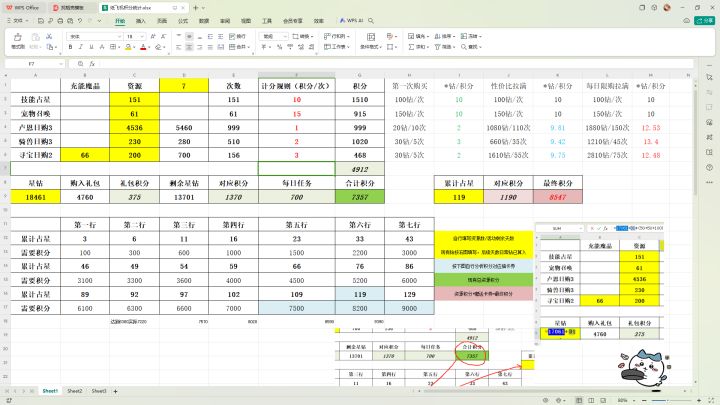Click the green Share (分享) button
720x405 pixels.
click(705, 21)
